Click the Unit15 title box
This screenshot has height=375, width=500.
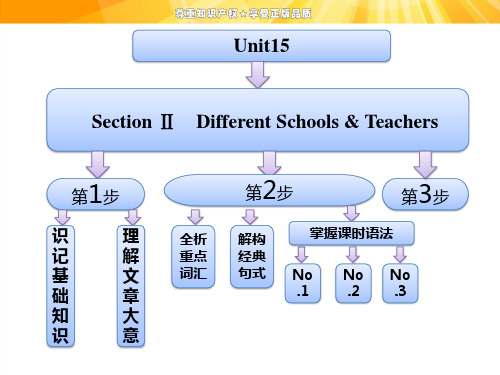pyautogui.click(x=261, y=46)
